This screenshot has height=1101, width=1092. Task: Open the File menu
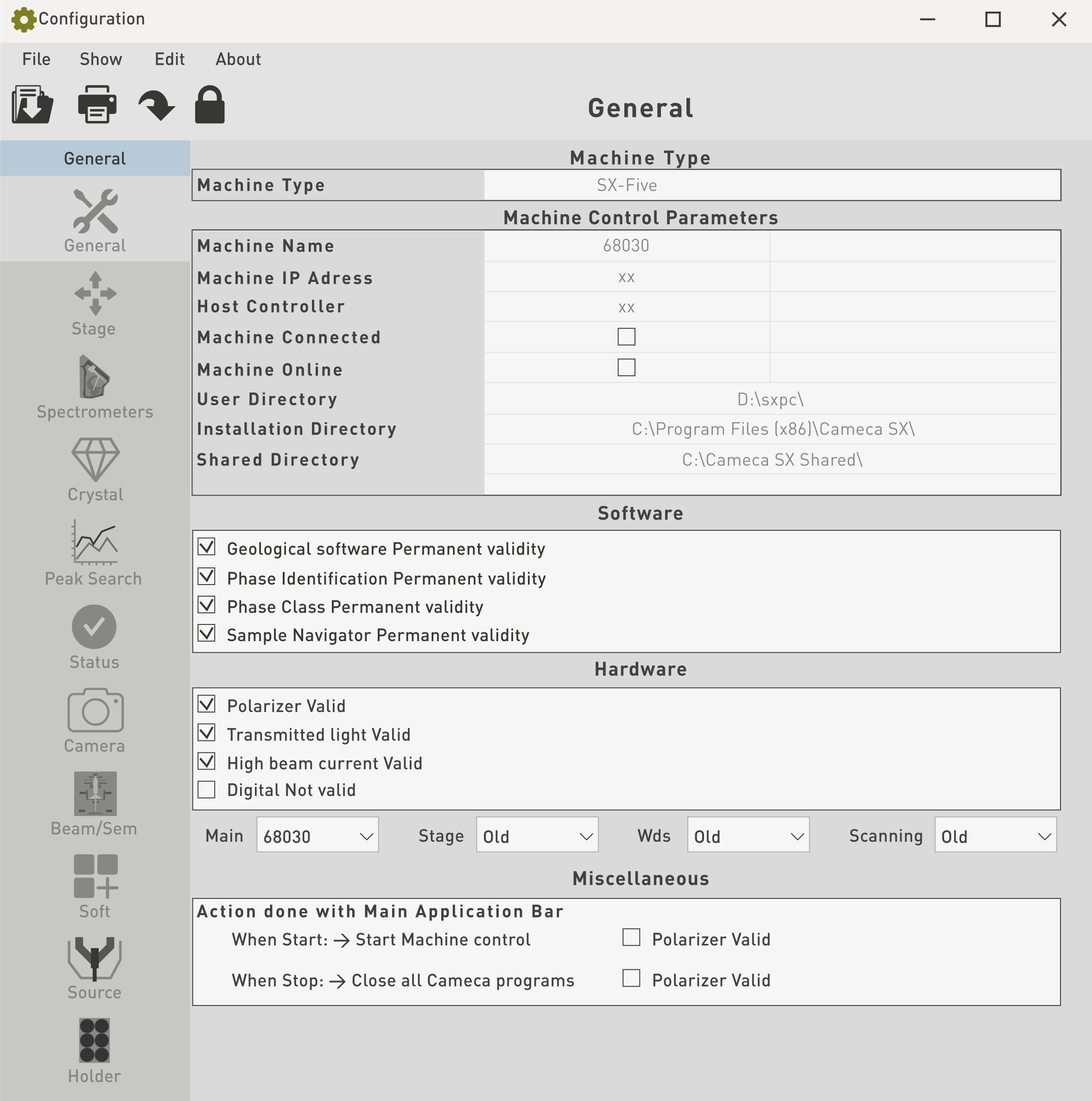[x=36, y=59]
